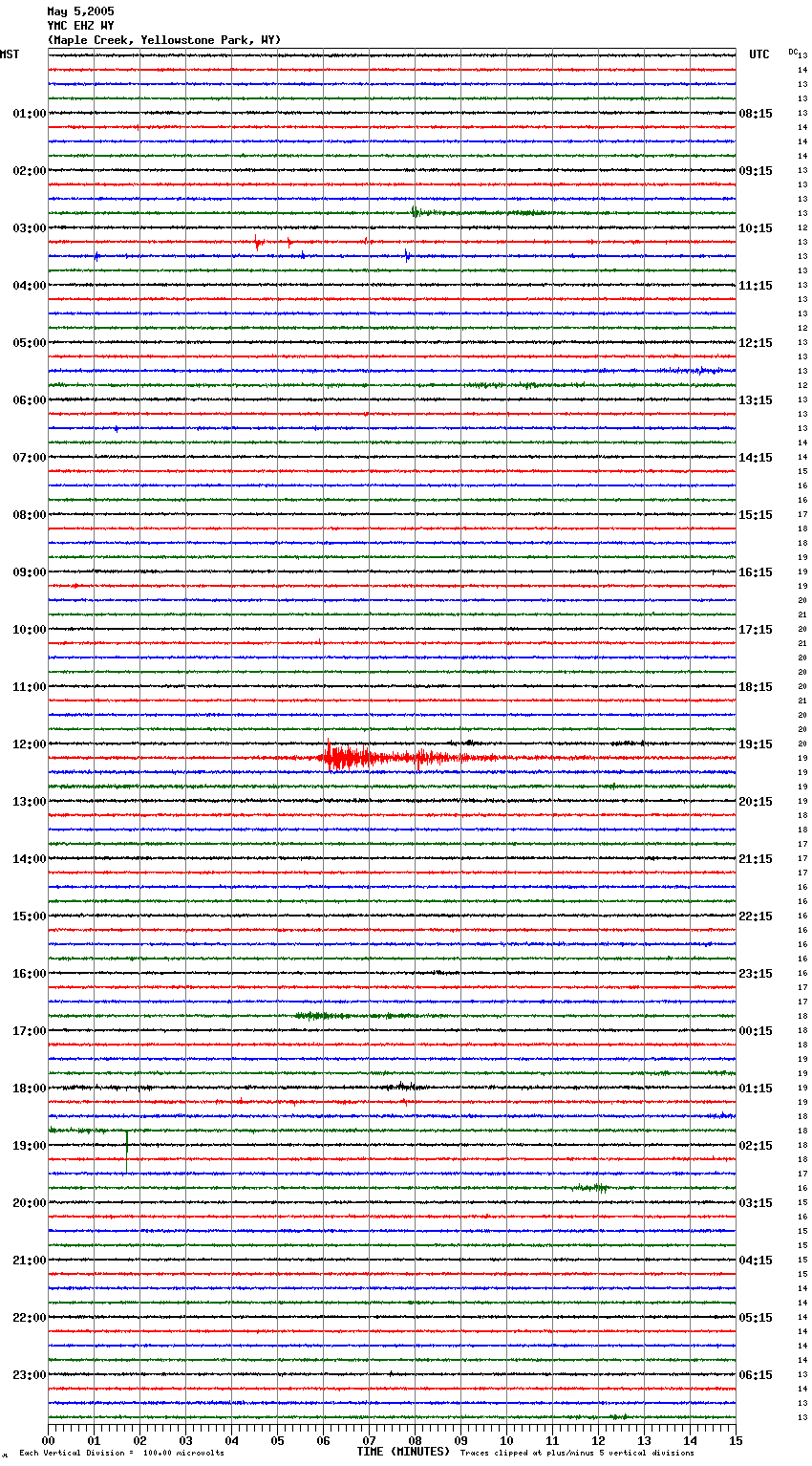The width and height of the screenshot is (812, 1466).
Task: Select the 06:00 MST hour label
Action: point(30,400)
